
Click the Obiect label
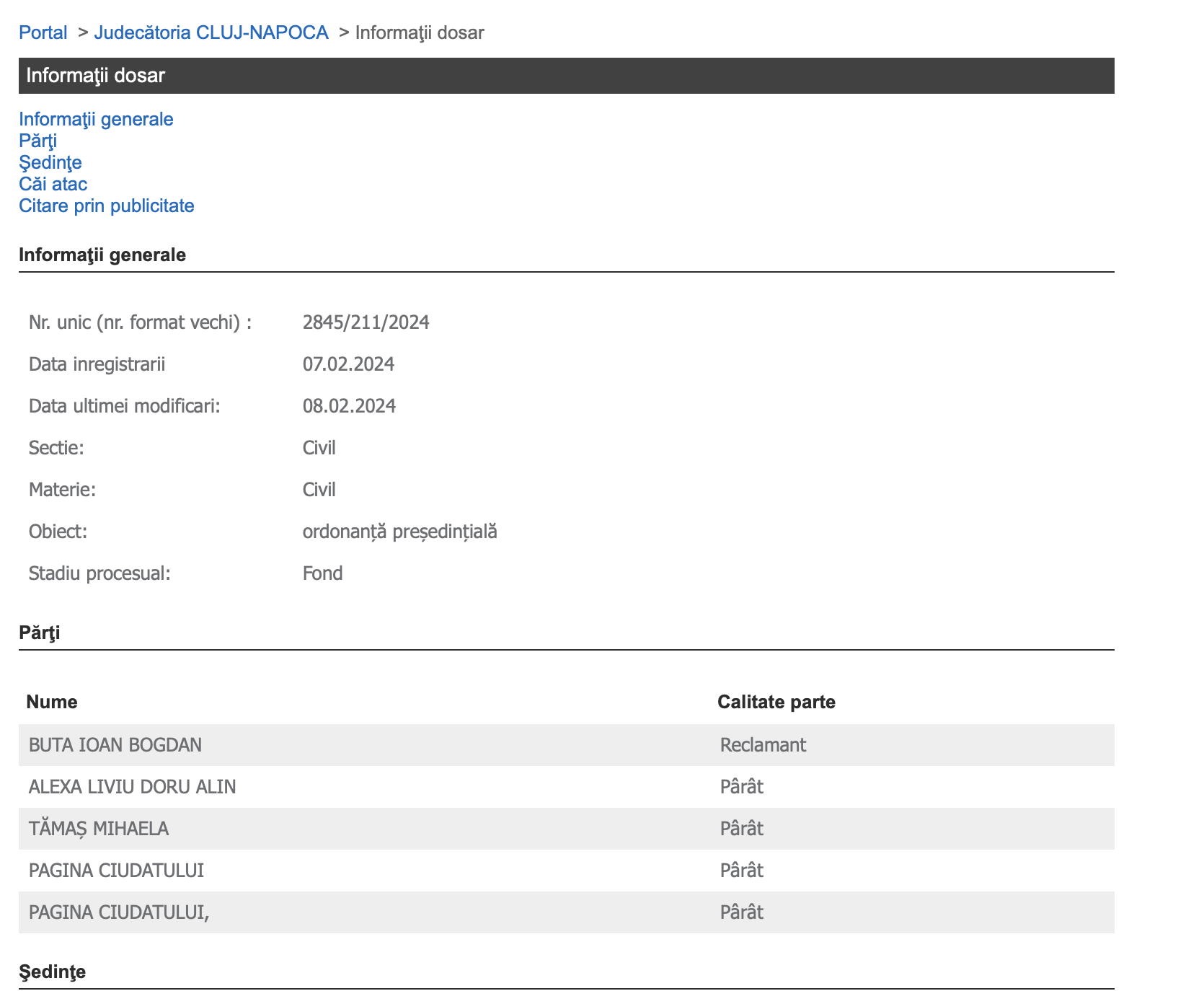pyautogui.click(x=58, y=532)
